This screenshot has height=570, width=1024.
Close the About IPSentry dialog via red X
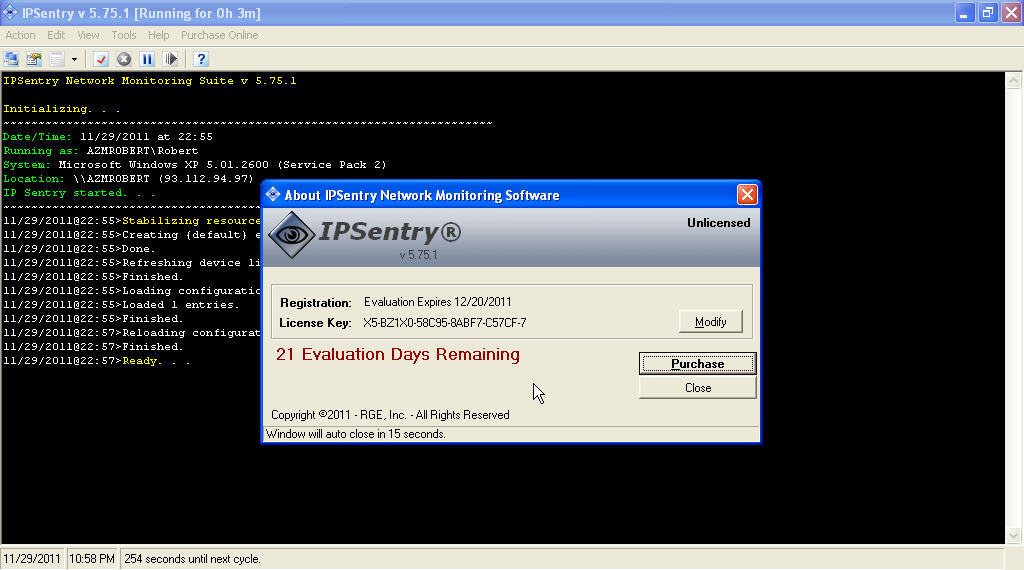[747, 195]
